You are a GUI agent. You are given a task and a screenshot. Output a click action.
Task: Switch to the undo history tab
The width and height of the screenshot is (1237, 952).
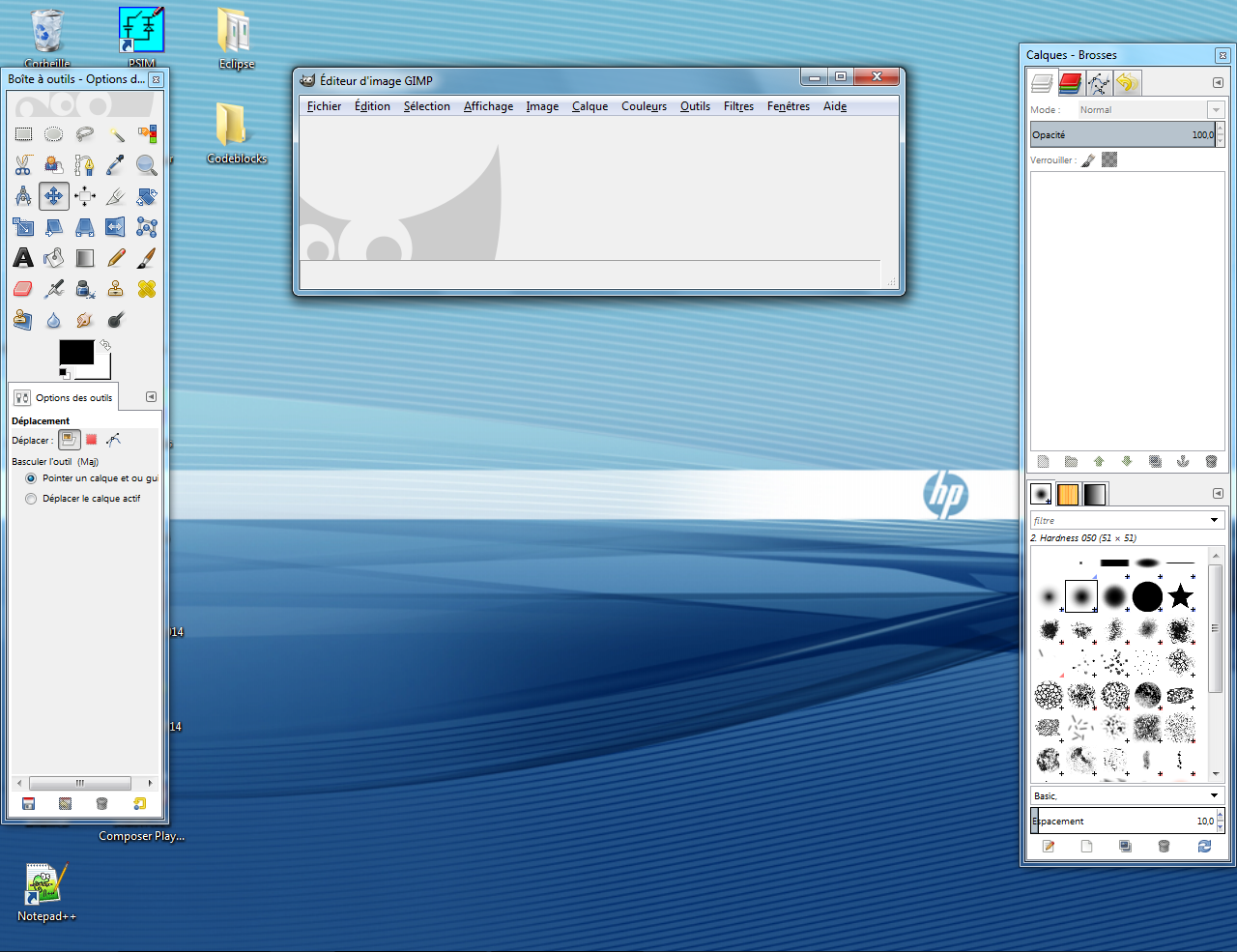point(1127,83)
